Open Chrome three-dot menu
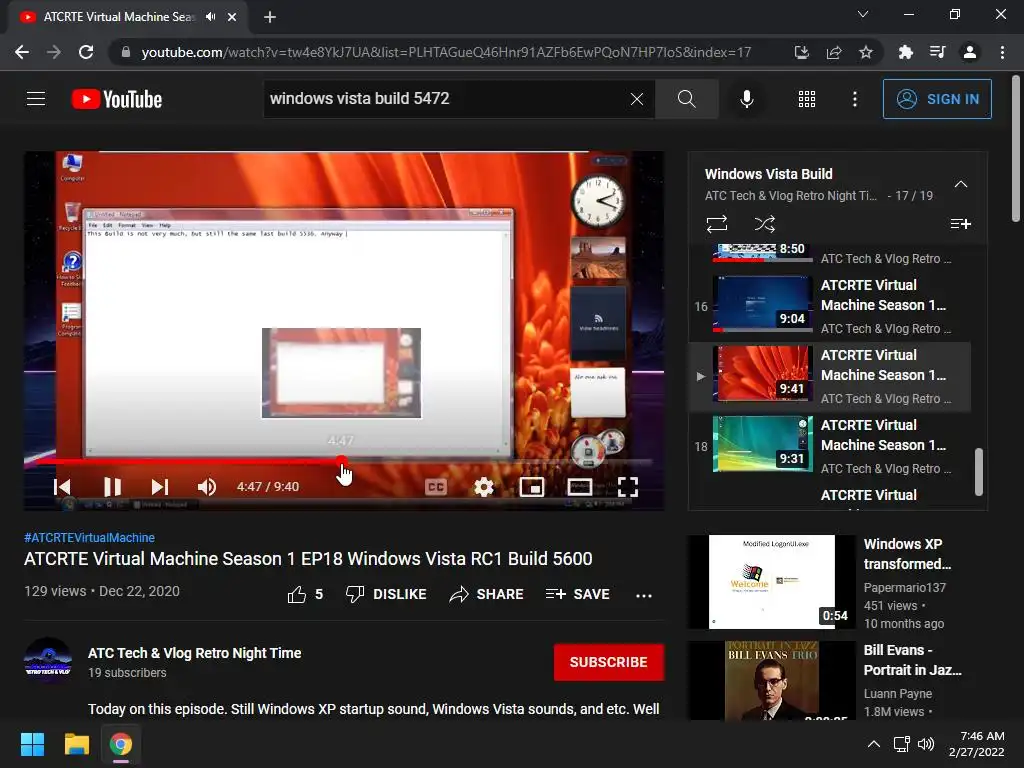1024x768 pixels. (x=1002, y=52)
